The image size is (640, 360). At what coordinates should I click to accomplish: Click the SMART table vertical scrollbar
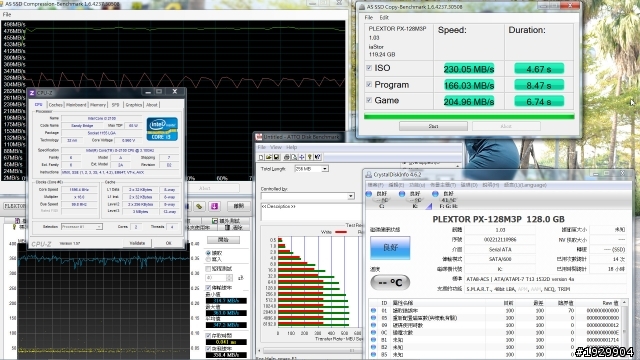point(624,329)
